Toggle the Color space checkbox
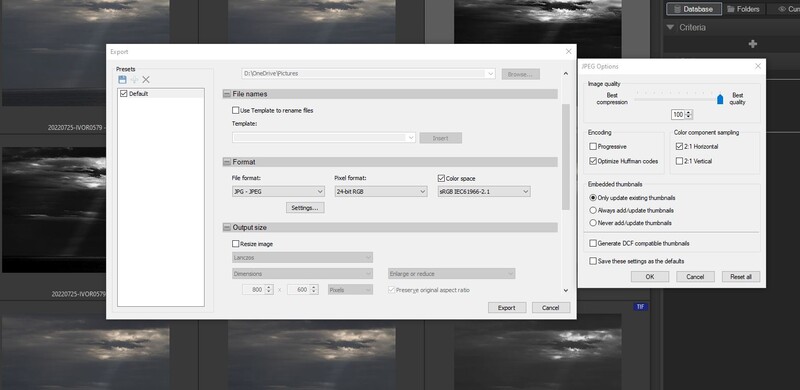 [x=441, y=179]
